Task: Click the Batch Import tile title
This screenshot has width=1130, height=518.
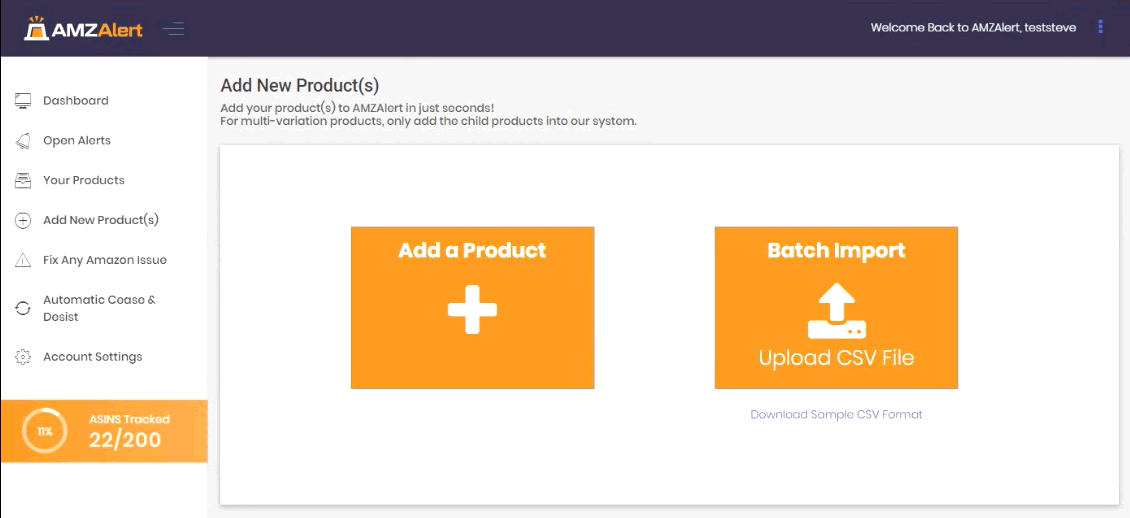Action: coord(836,251)
